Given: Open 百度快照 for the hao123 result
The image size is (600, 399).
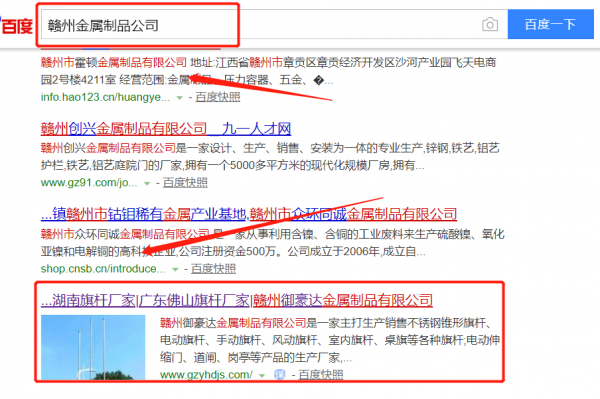Looking at the screenshot, I should pos(218,97).
